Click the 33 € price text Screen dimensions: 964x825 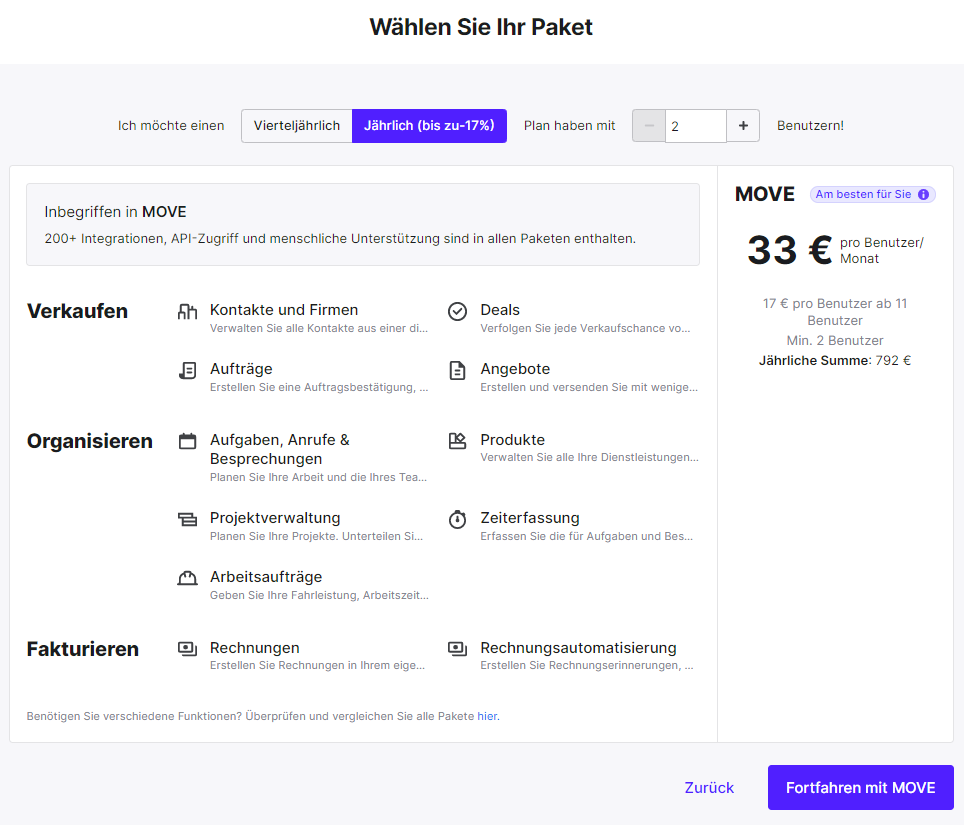(x=790, y=250)
